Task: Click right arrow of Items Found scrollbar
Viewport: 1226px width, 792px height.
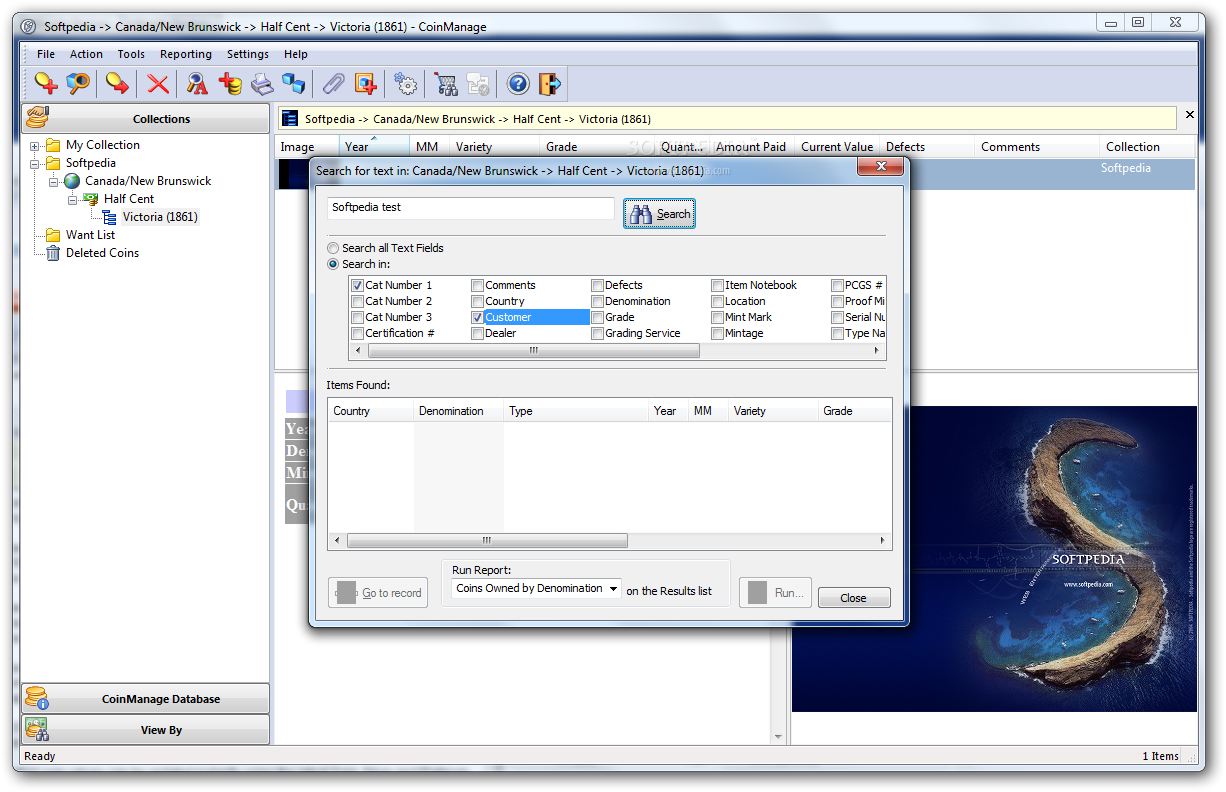Action: pyautogui.click(x=883, y=540)
